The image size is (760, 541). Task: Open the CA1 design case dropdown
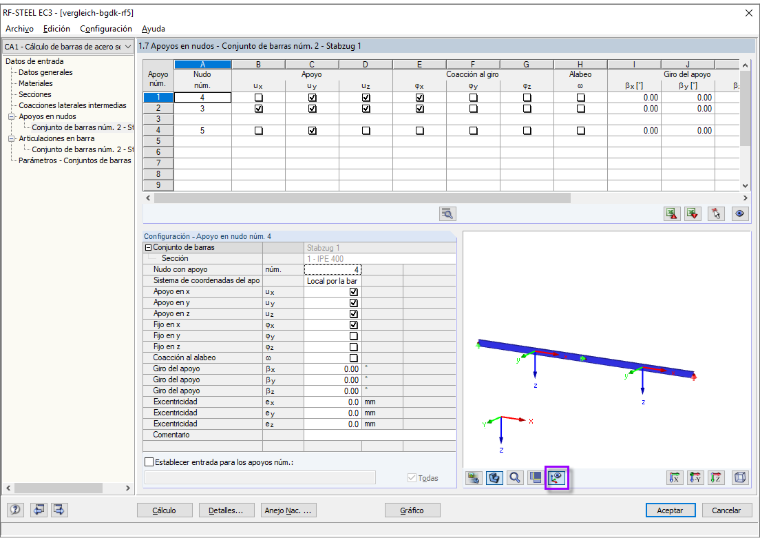(127, 47)
